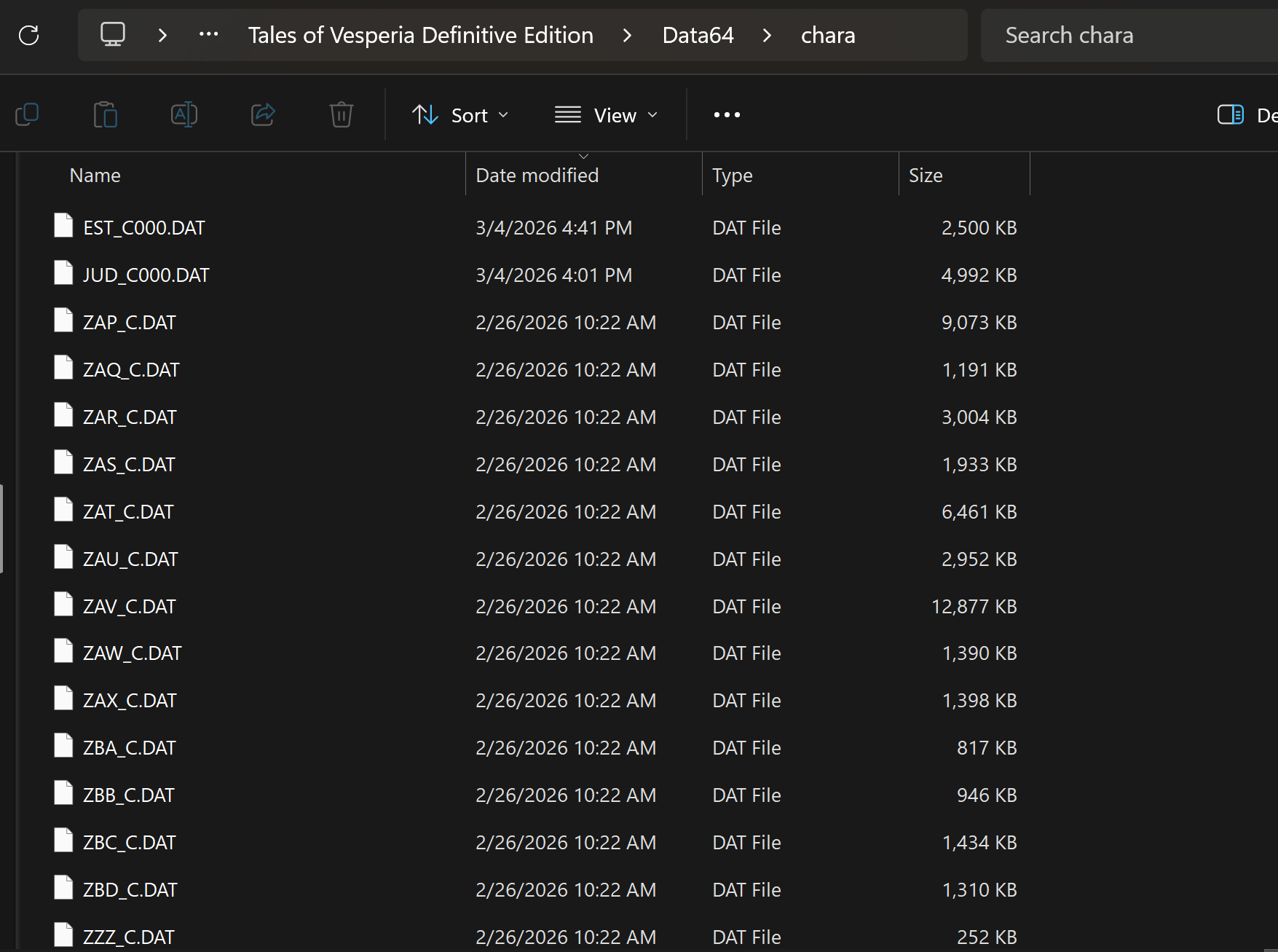Click the Delete trash icon
The height and width of the screenshot is (952, 1278).
point(342,114)
